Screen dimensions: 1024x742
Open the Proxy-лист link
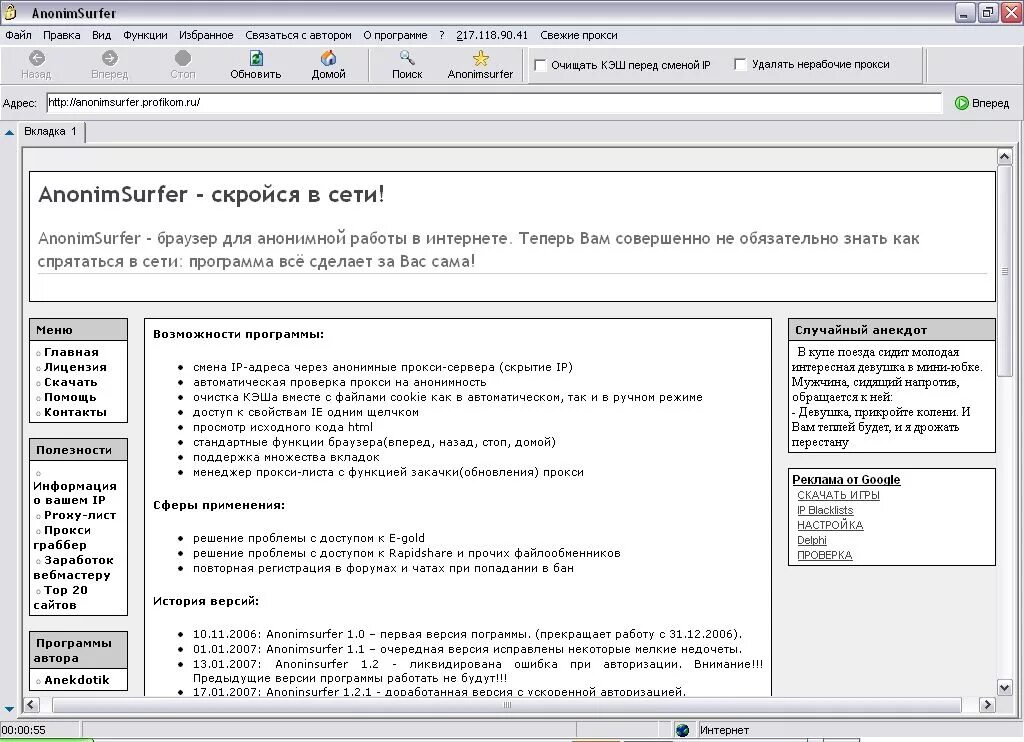pos(80,515)
